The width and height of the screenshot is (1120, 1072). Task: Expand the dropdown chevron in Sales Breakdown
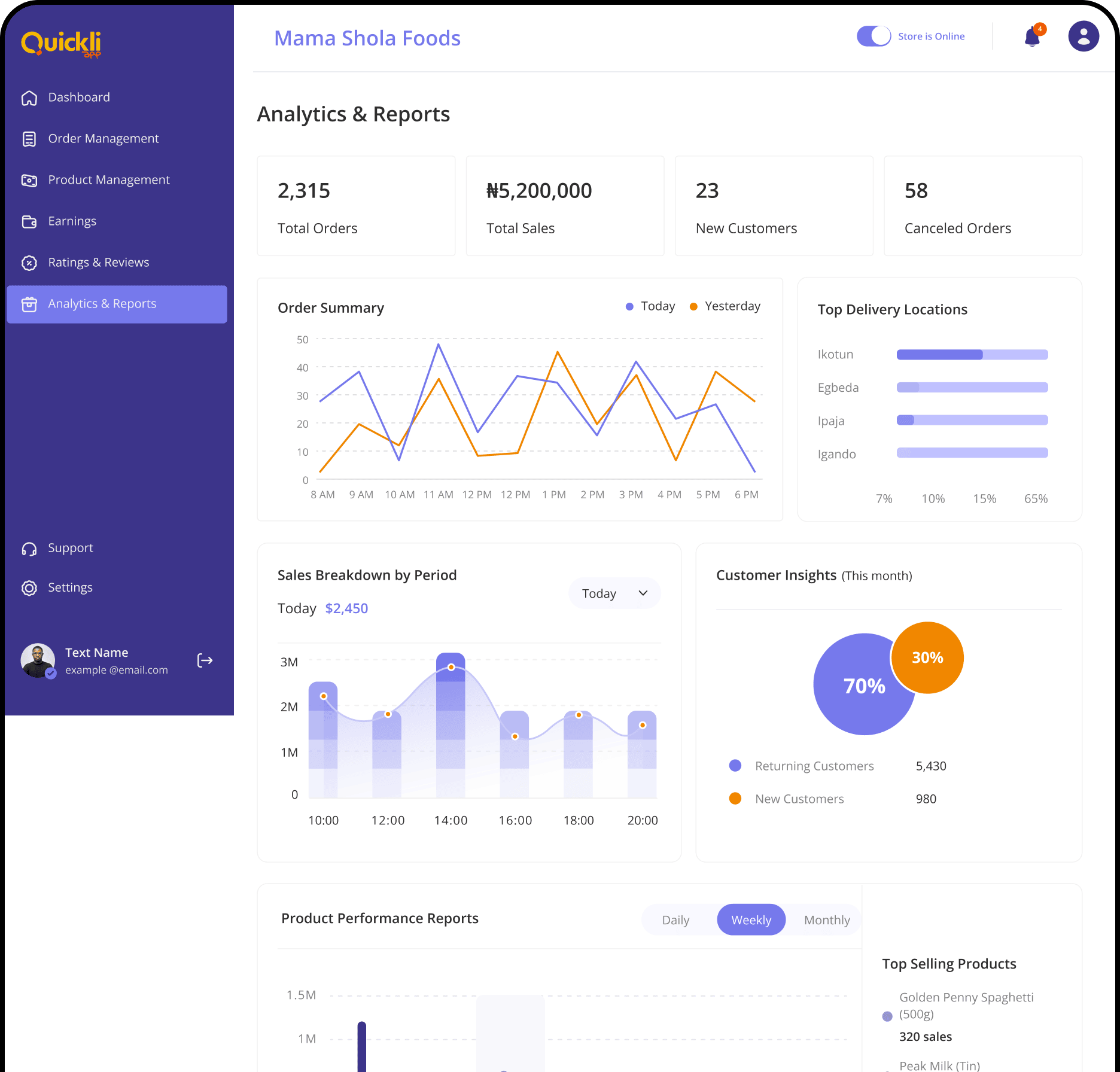pyautogui.click(x=643, y=593)
